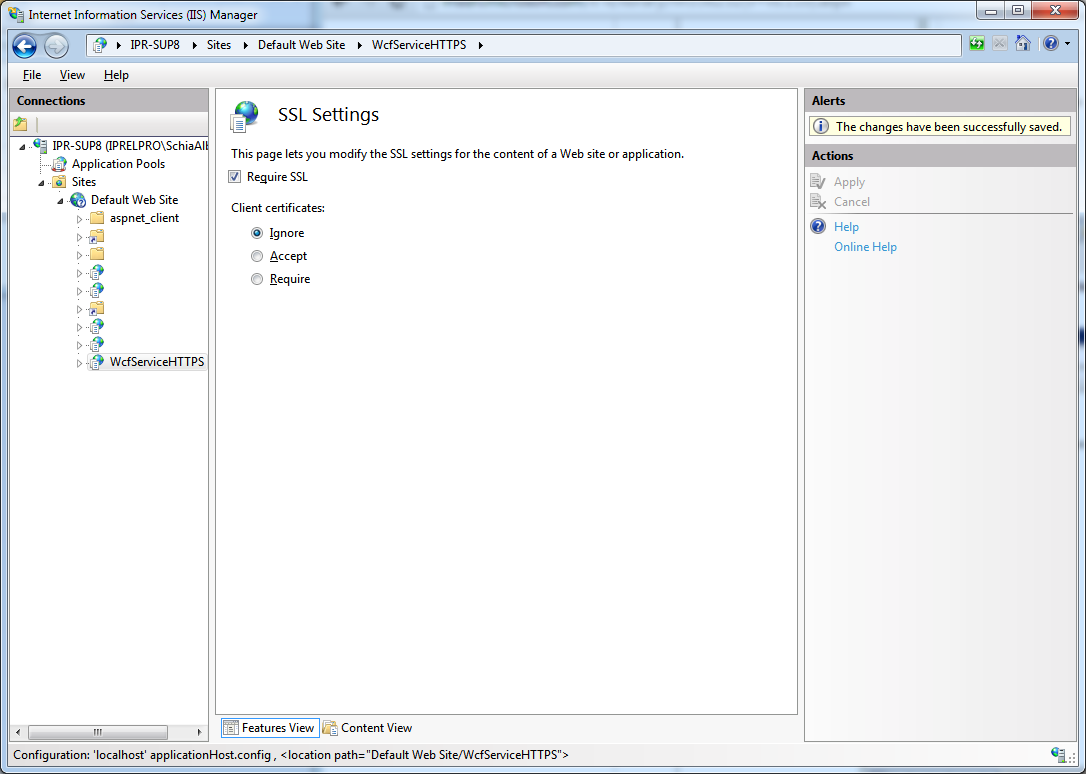Open the File menu

(x=32, y=75)
